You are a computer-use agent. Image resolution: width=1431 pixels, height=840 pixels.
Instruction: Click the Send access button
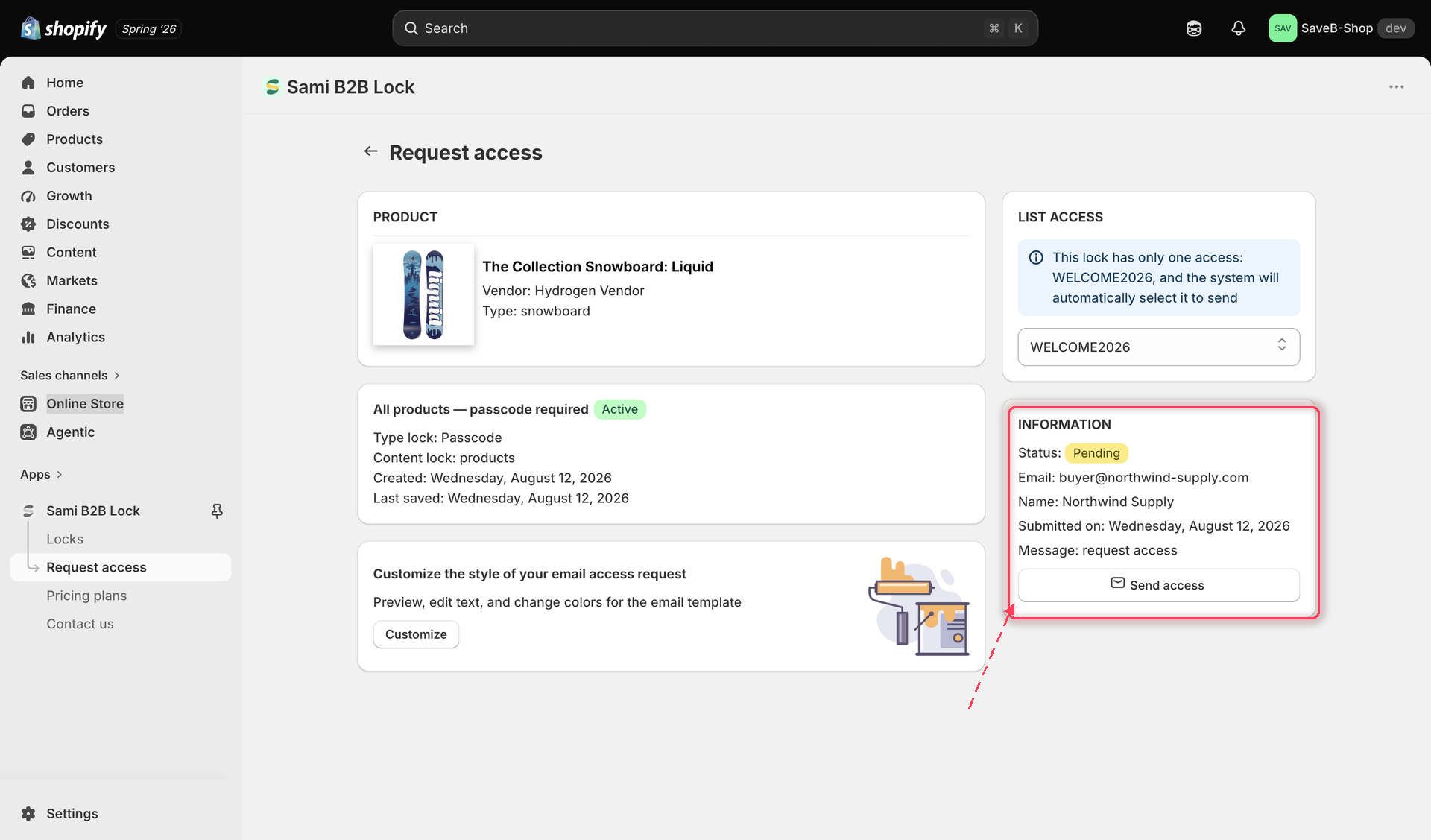tap(1158, 585)
